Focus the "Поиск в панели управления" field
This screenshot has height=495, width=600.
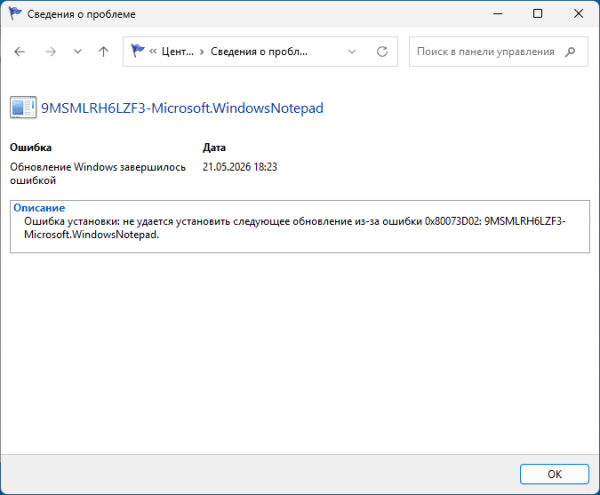tap(498, 52)
